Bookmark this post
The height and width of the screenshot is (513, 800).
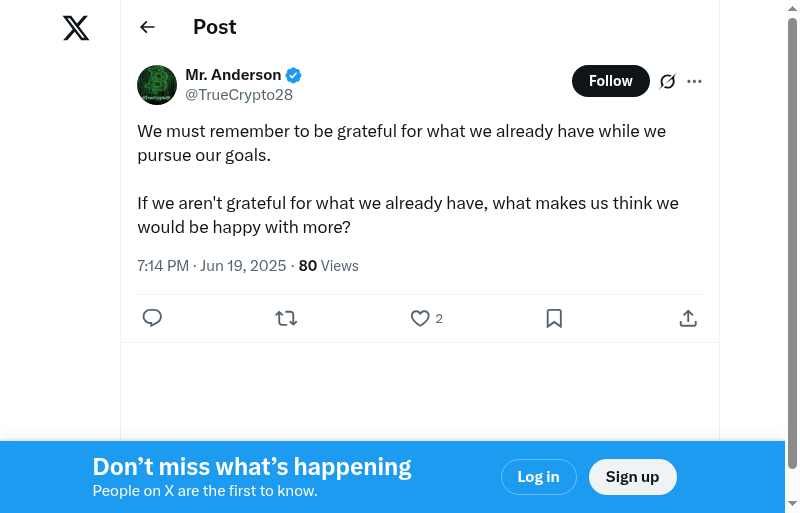(554, 318)
